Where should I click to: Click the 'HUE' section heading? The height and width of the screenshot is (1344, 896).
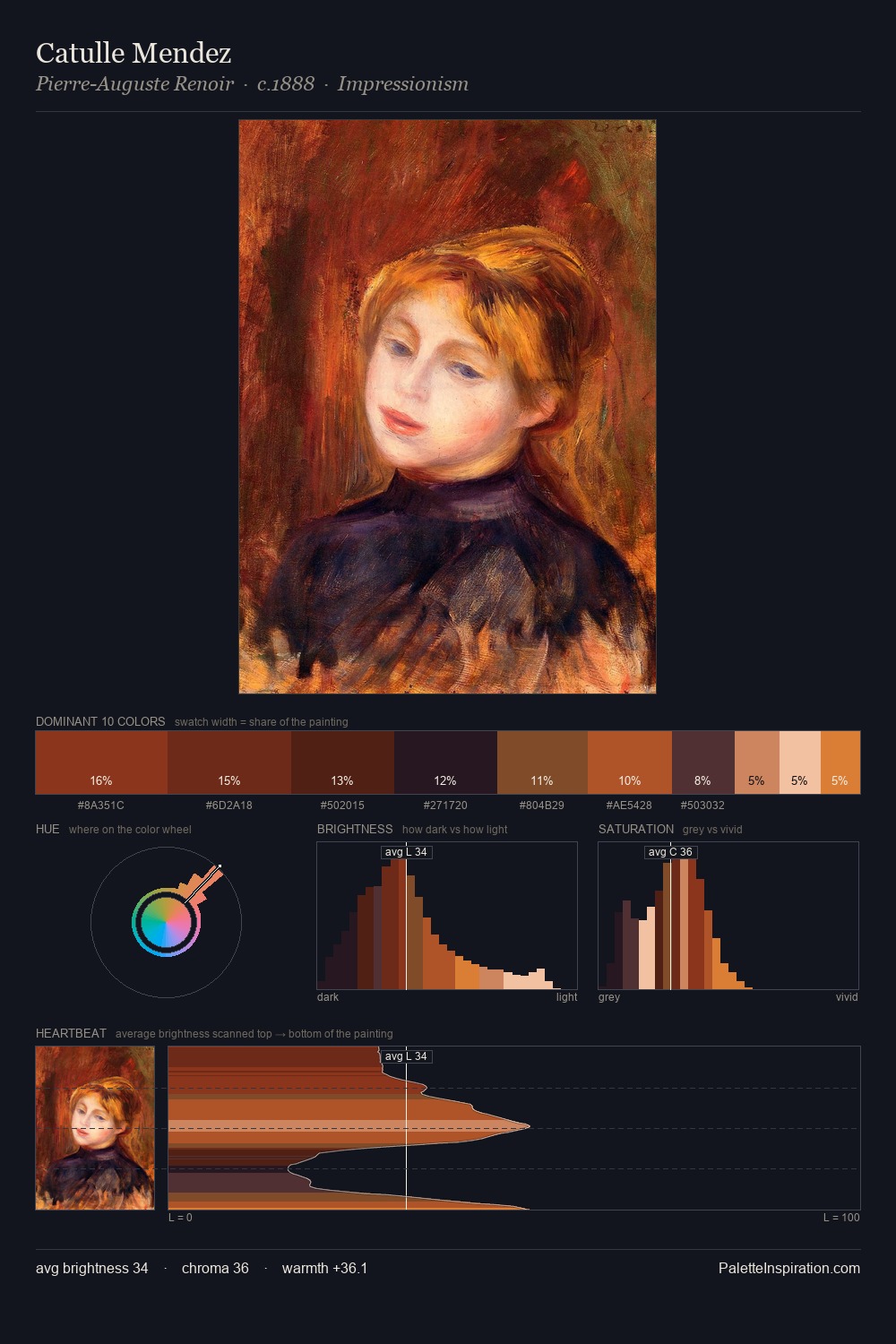click(47, 829)
